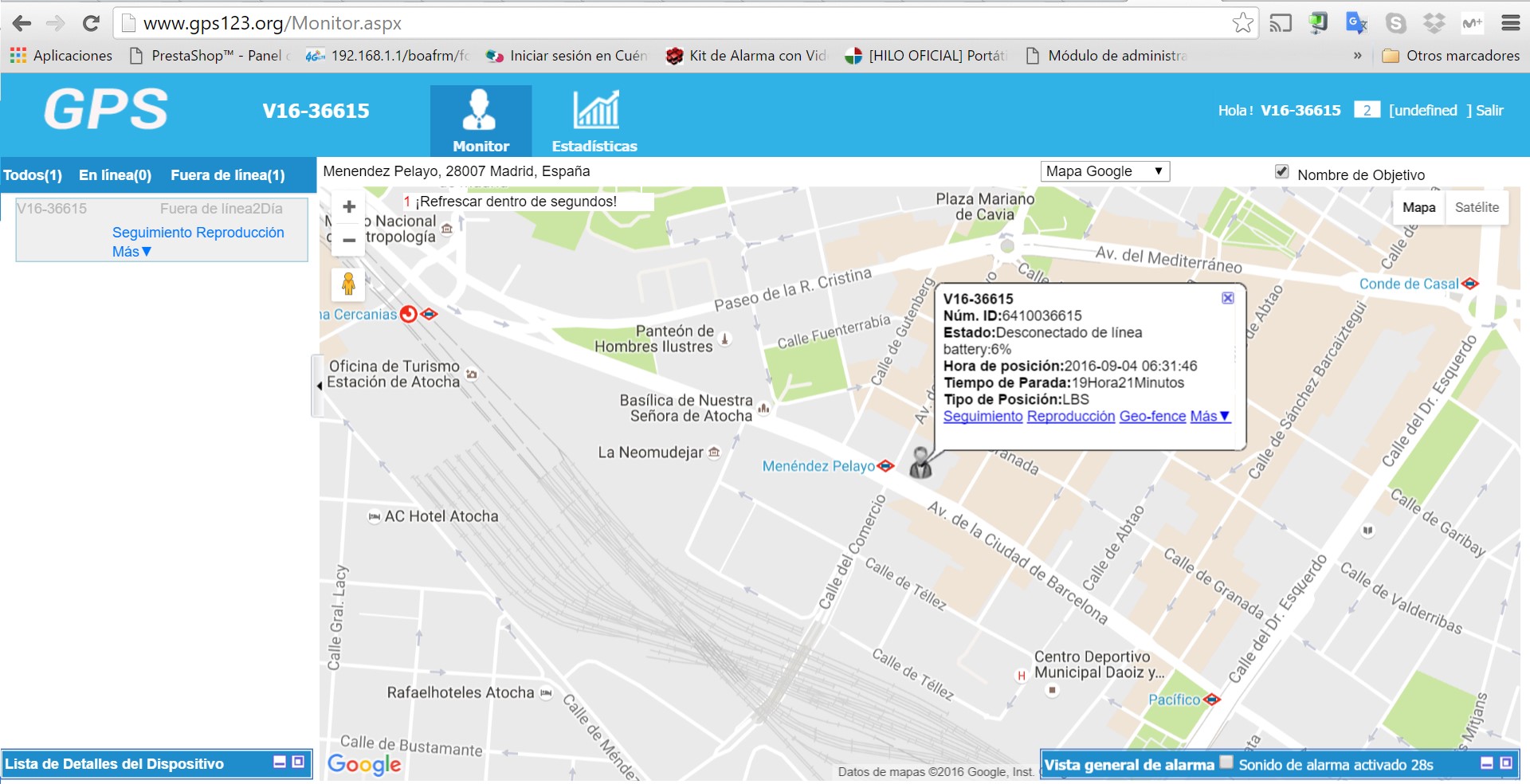Image resolution: width=1530 pixels, height=784 pixels.
Task: Open the Dropbox extension icon
Action: 1434,23
